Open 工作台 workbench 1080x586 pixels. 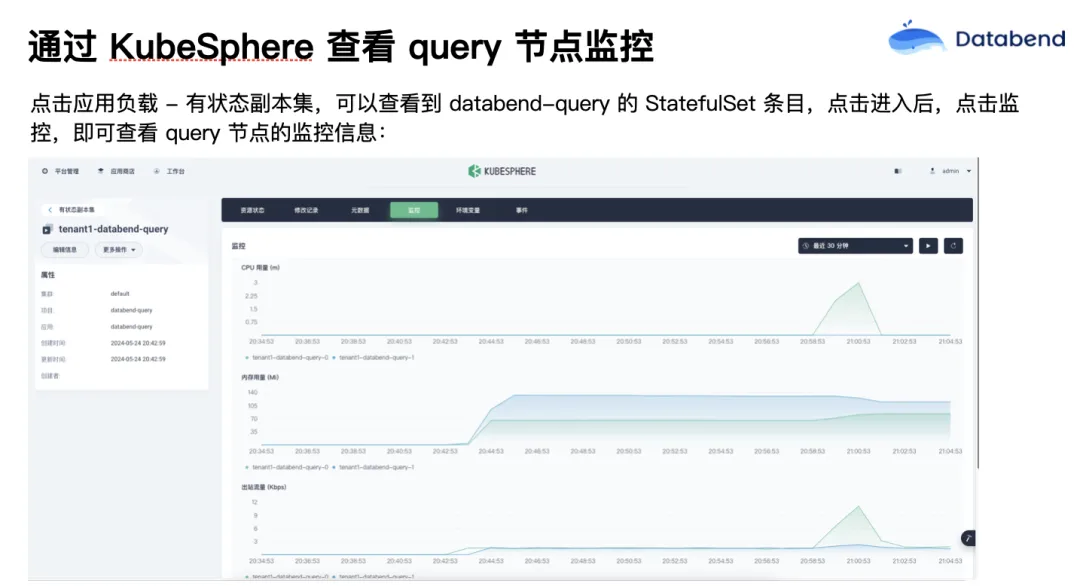tap(169, 171)
